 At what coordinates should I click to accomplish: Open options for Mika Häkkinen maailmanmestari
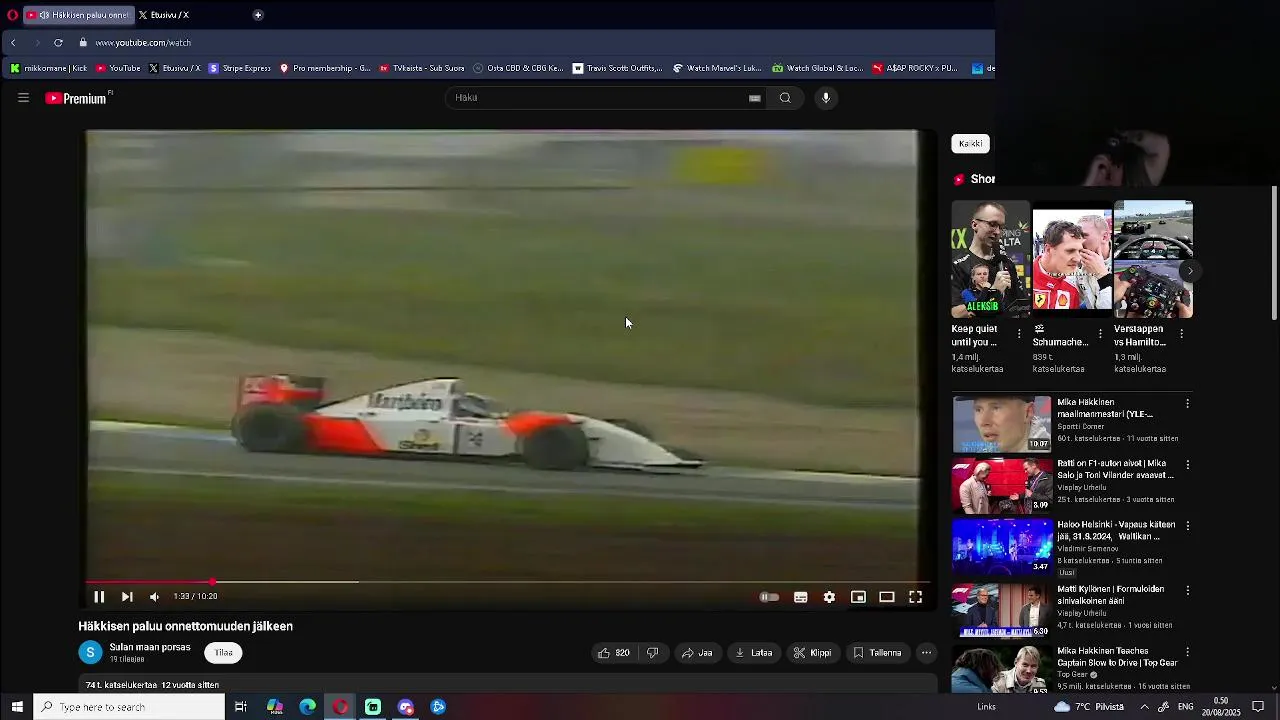click(1188, 404)
